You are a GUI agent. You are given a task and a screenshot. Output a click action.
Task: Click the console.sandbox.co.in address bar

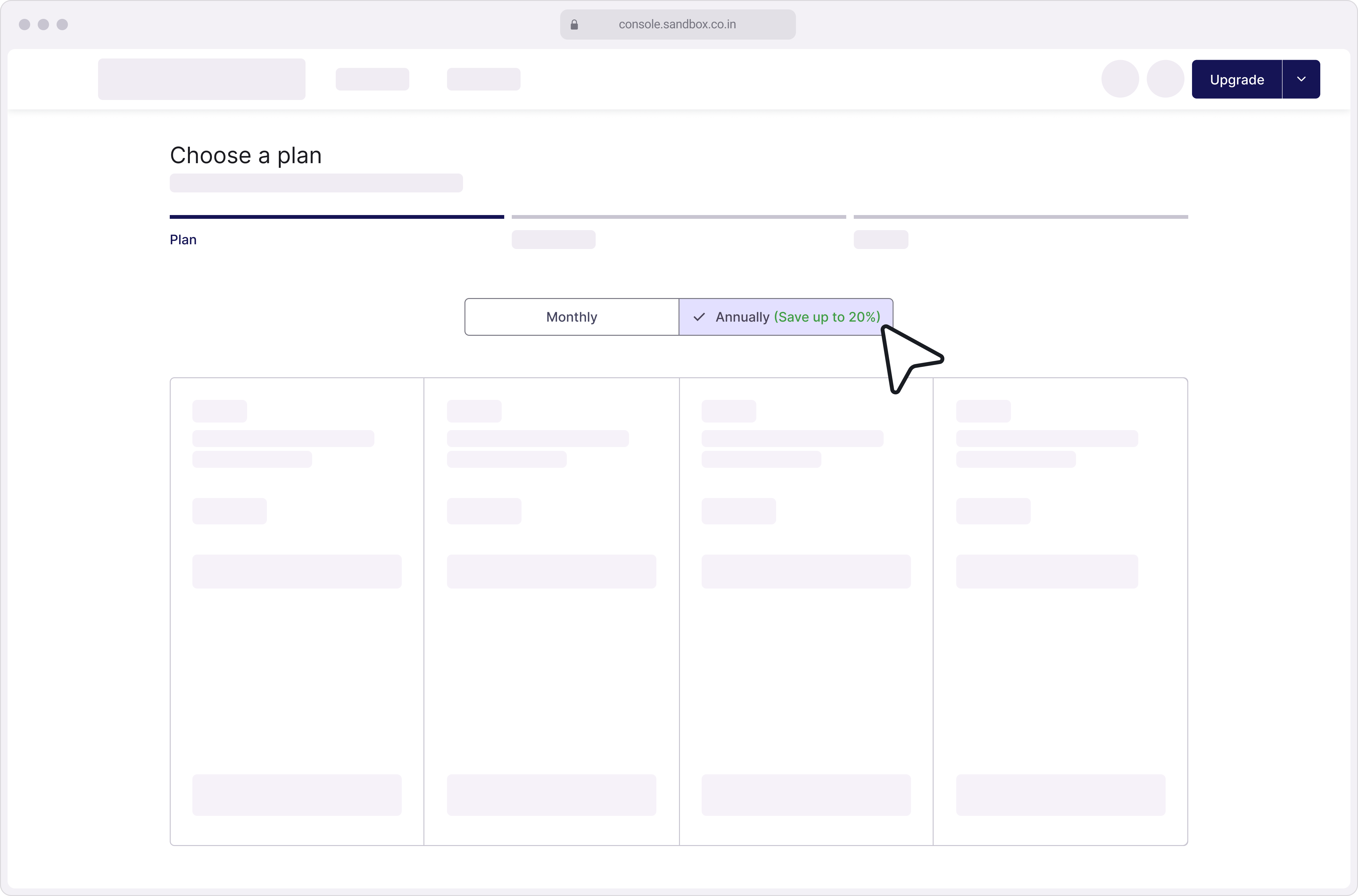[x=677, y=25]
